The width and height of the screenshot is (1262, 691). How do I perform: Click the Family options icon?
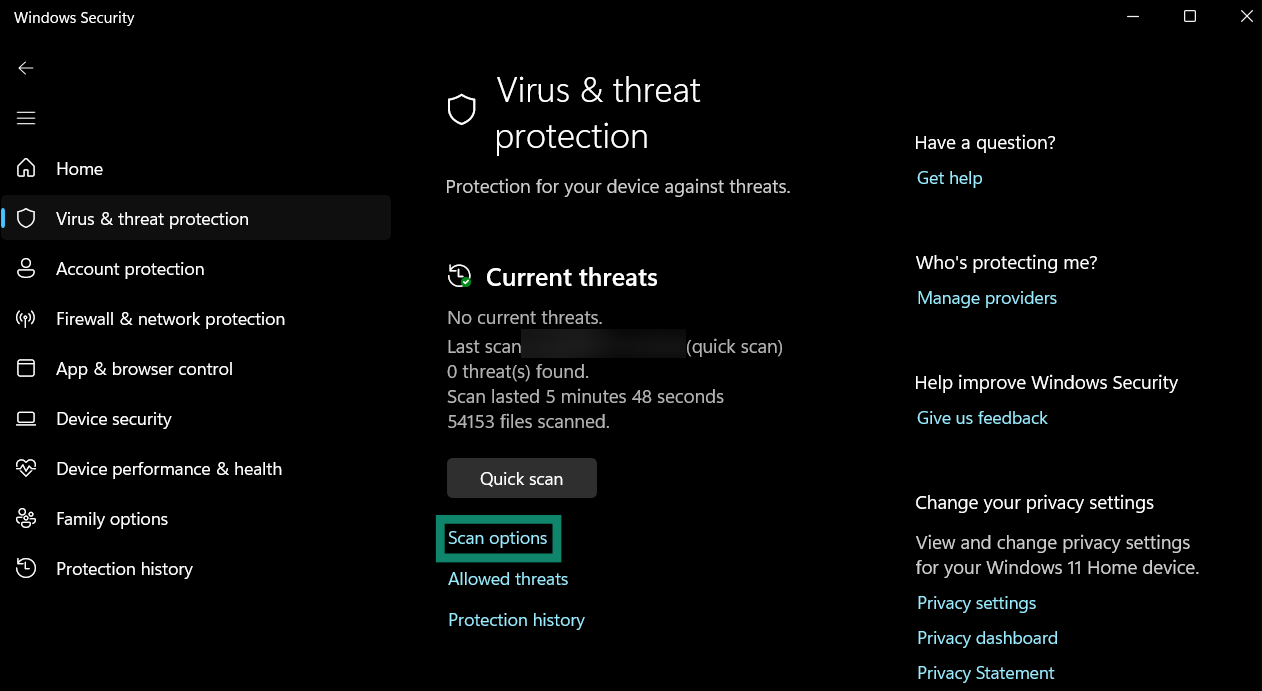pyautogui.click(x=25, y=518)
